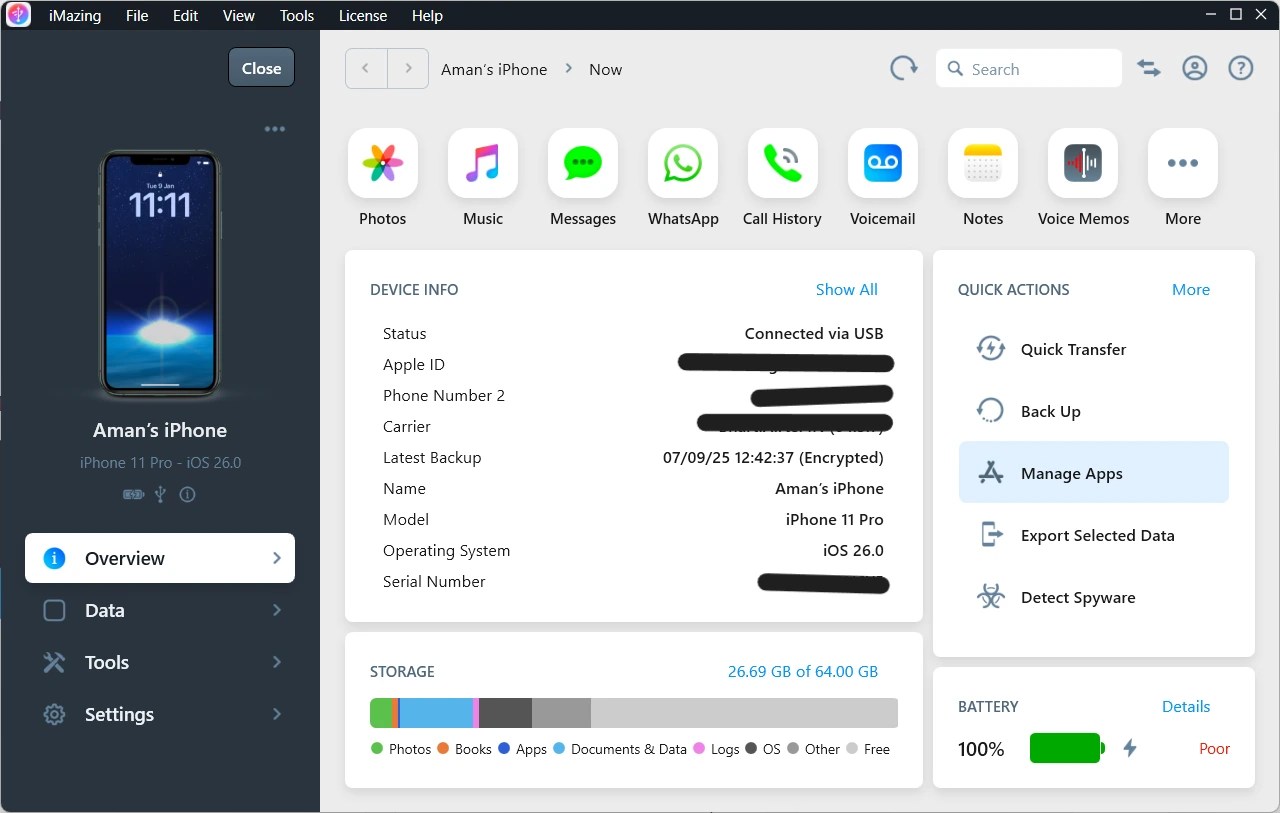The image size is (1280, 813).
Task: Open the Tools menu in menu bar
Action: pos(297,15)
